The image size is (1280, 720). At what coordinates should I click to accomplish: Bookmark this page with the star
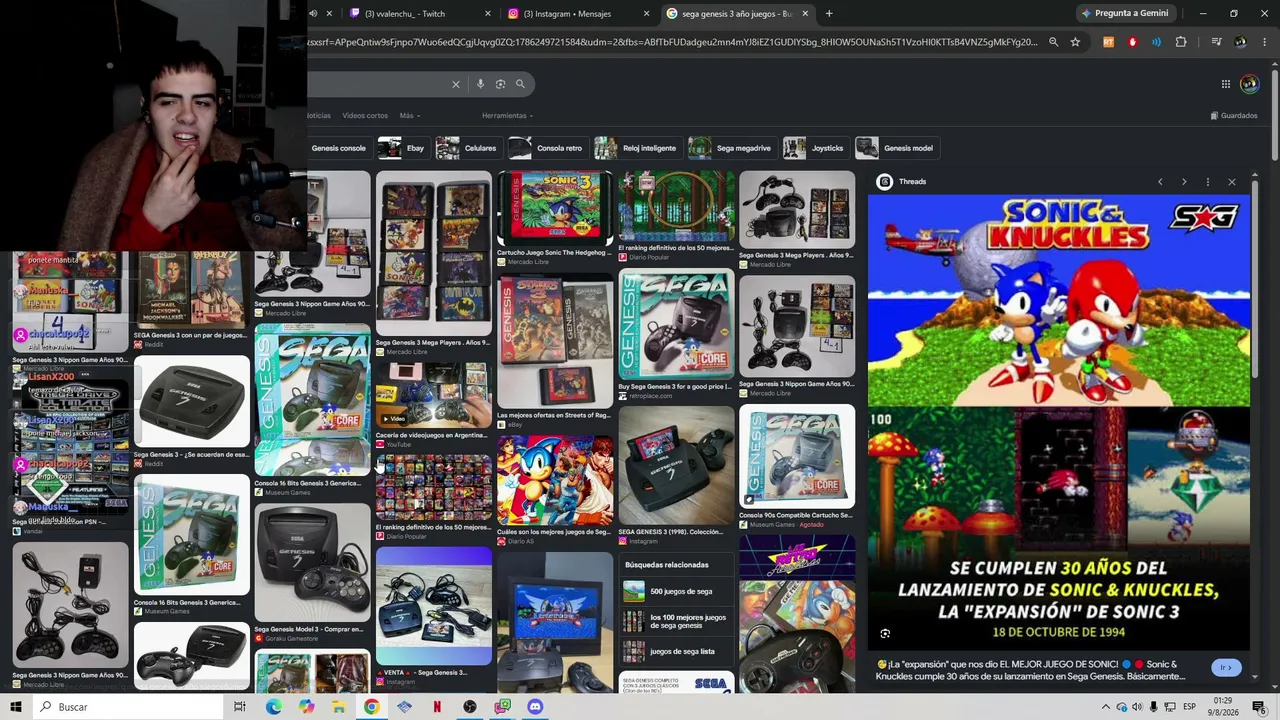click(1075, 42)
